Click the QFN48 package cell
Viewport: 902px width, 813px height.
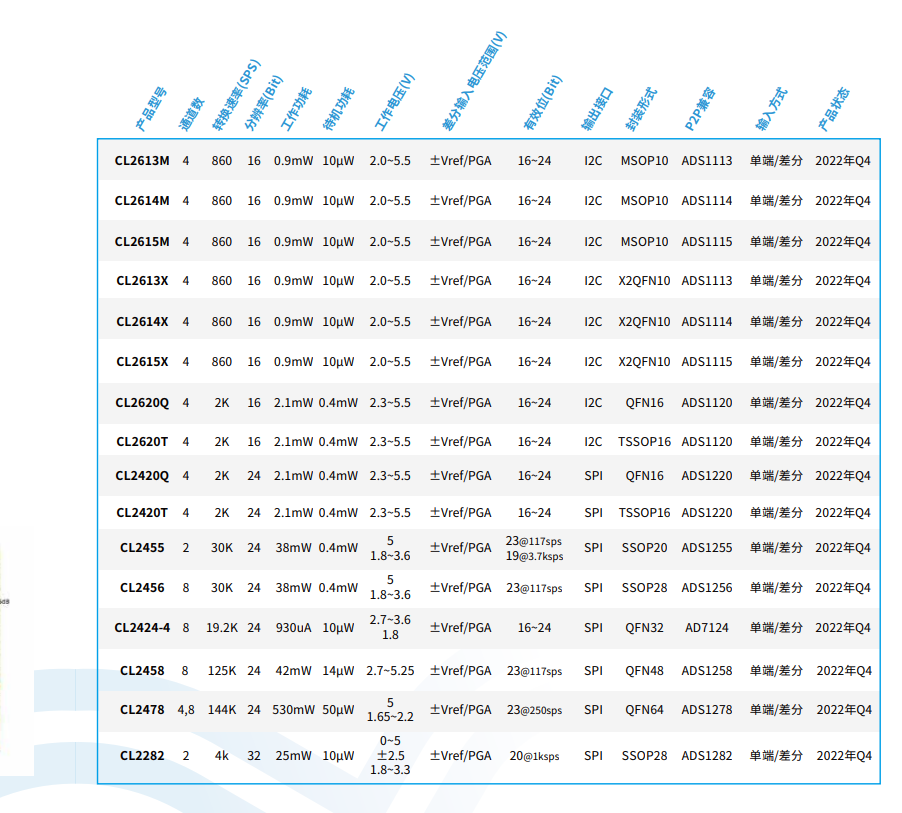coord(644,671)
